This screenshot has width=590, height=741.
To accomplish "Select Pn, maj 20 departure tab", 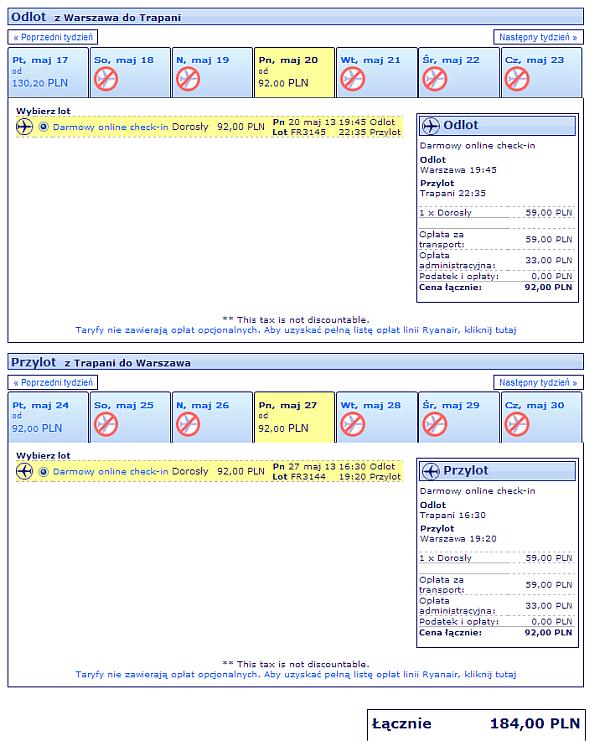I will pyautogui.click(x=295, y=72).
